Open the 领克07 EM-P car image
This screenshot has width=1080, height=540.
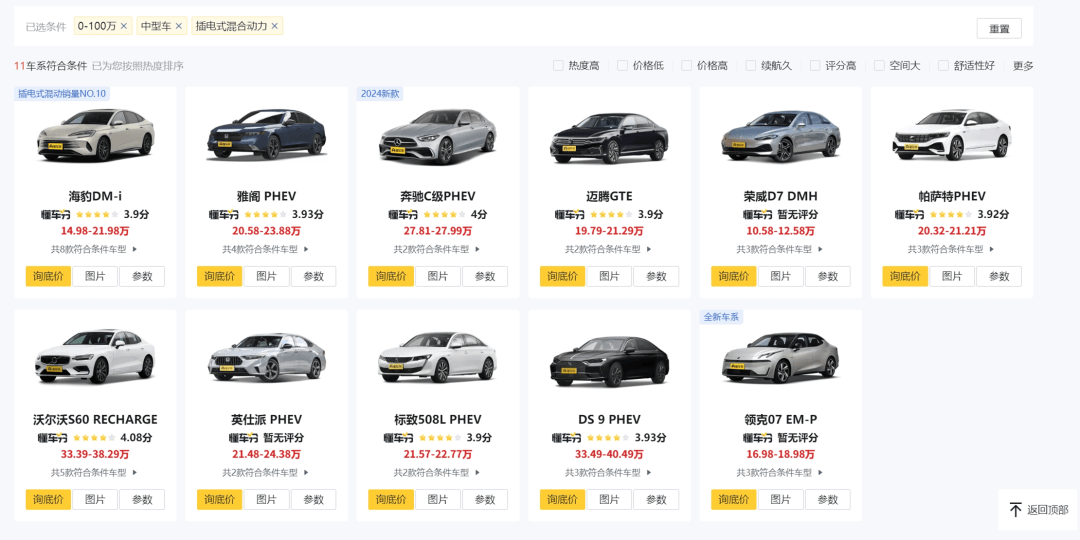click(780, 358)
